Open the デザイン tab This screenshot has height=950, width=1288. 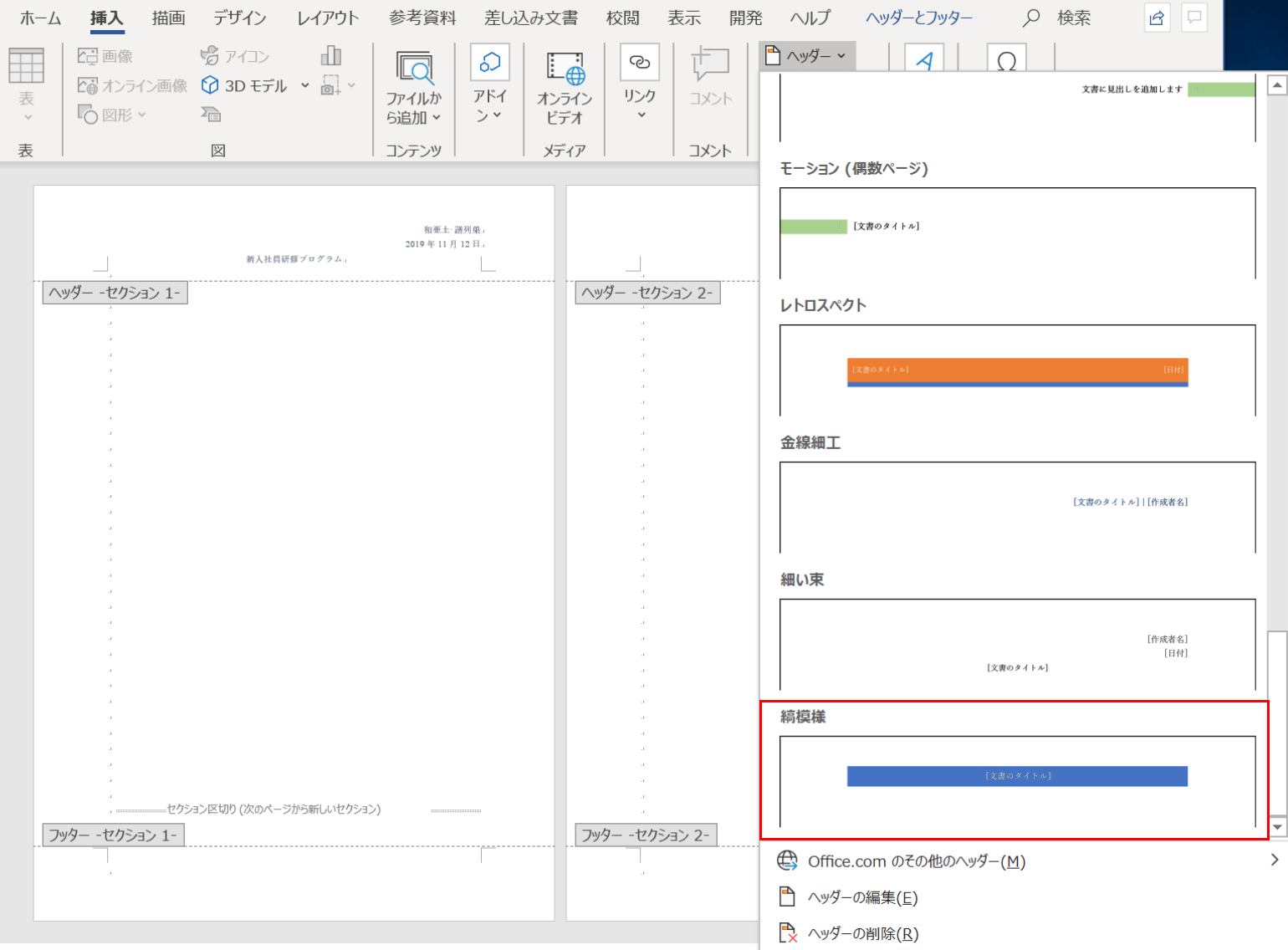coord(239,18)
